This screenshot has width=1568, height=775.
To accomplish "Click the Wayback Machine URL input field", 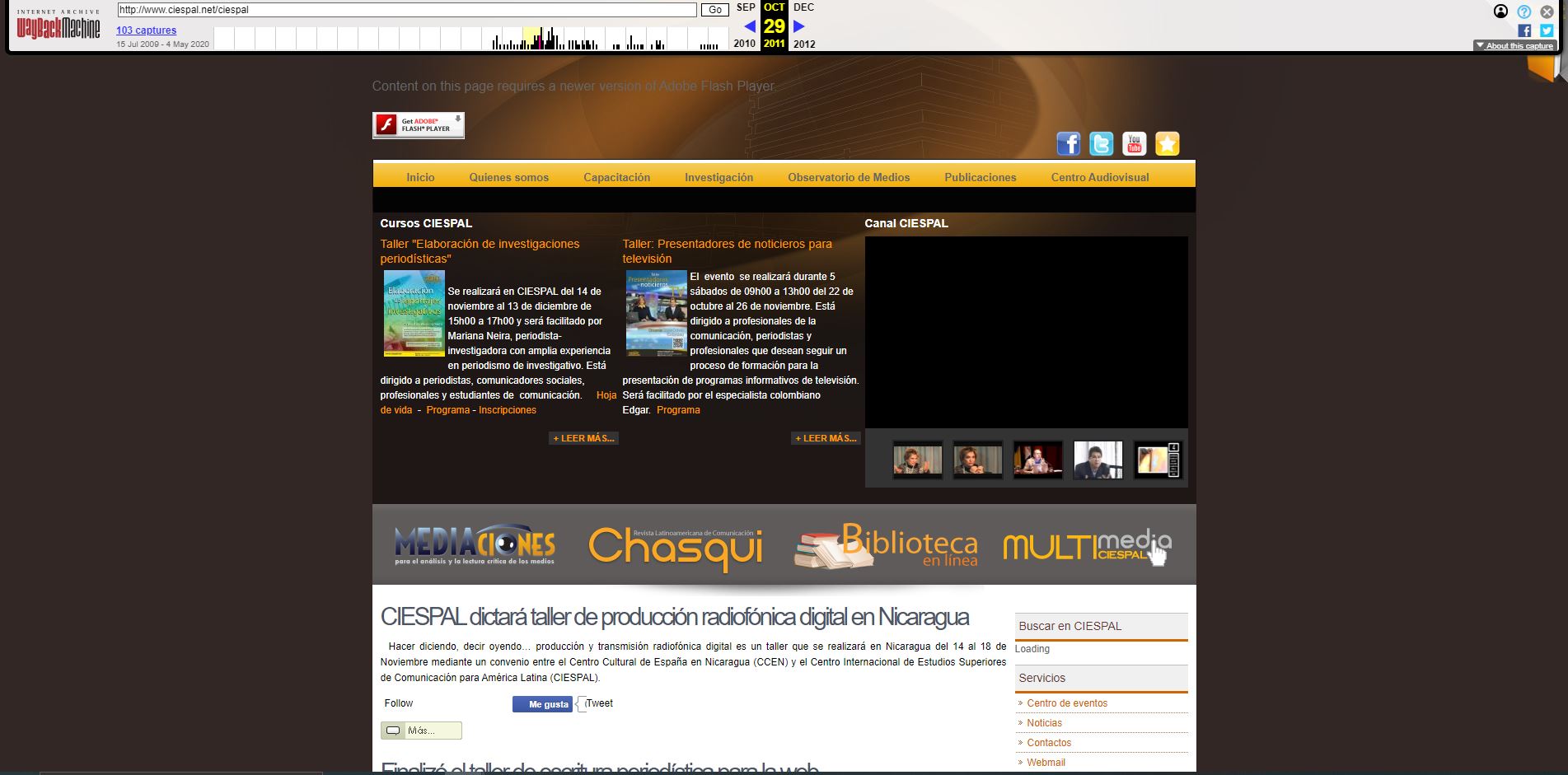I will (x=407, y=10).
